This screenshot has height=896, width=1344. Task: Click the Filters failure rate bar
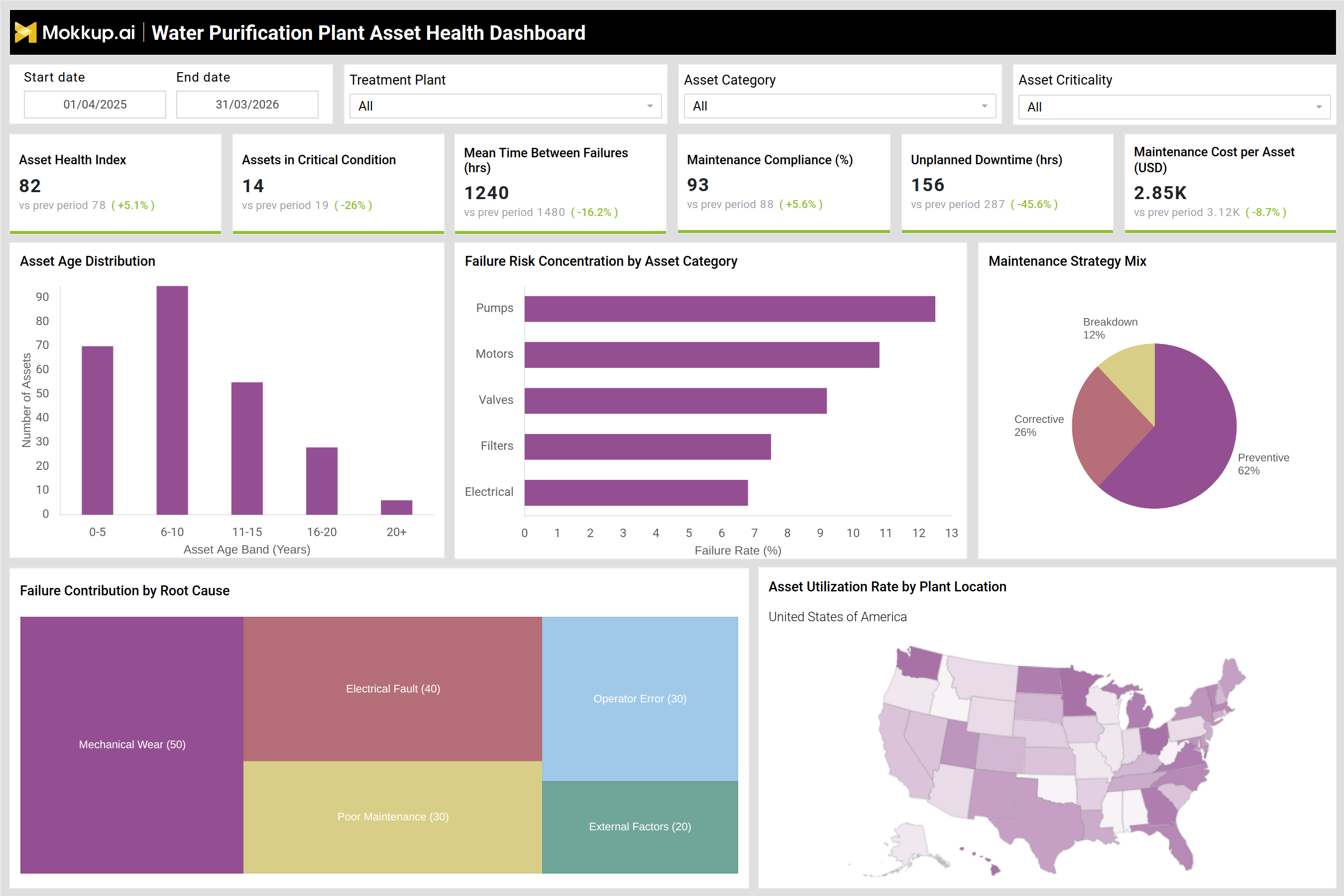[x=648, y=447]
